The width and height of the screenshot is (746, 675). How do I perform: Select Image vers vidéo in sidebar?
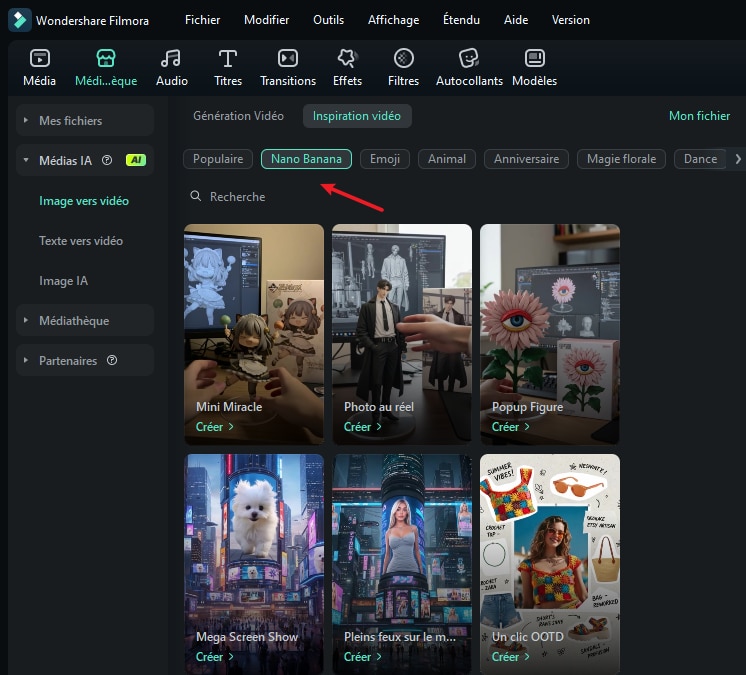[x=84, y=201]
